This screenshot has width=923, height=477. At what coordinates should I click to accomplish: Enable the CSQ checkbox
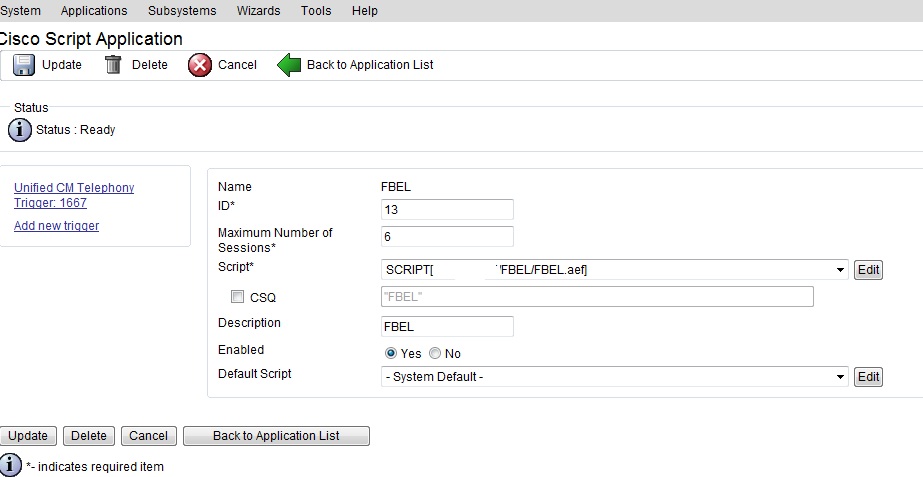coord(237,297)
